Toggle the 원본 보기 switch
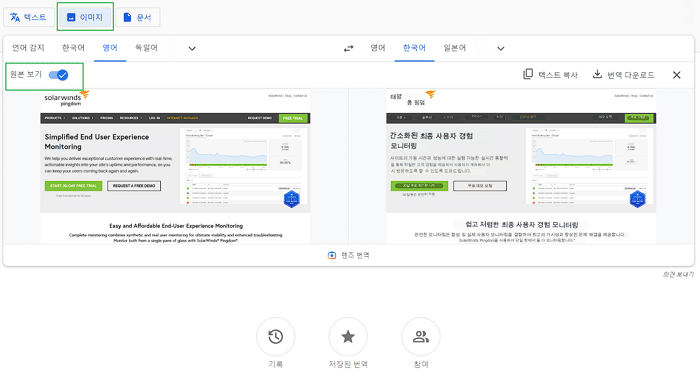 coord(58,75)
